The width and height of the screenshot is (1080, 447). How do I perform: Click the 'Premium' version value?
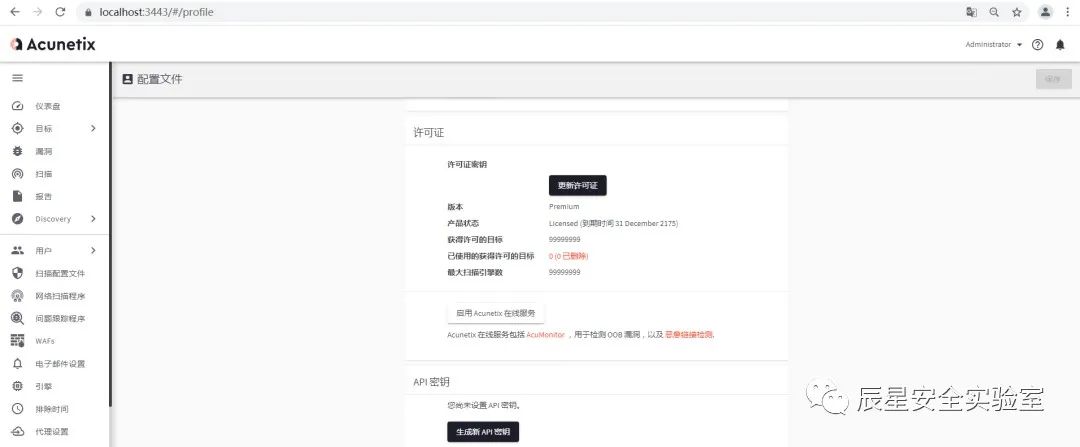pos(564,207)
